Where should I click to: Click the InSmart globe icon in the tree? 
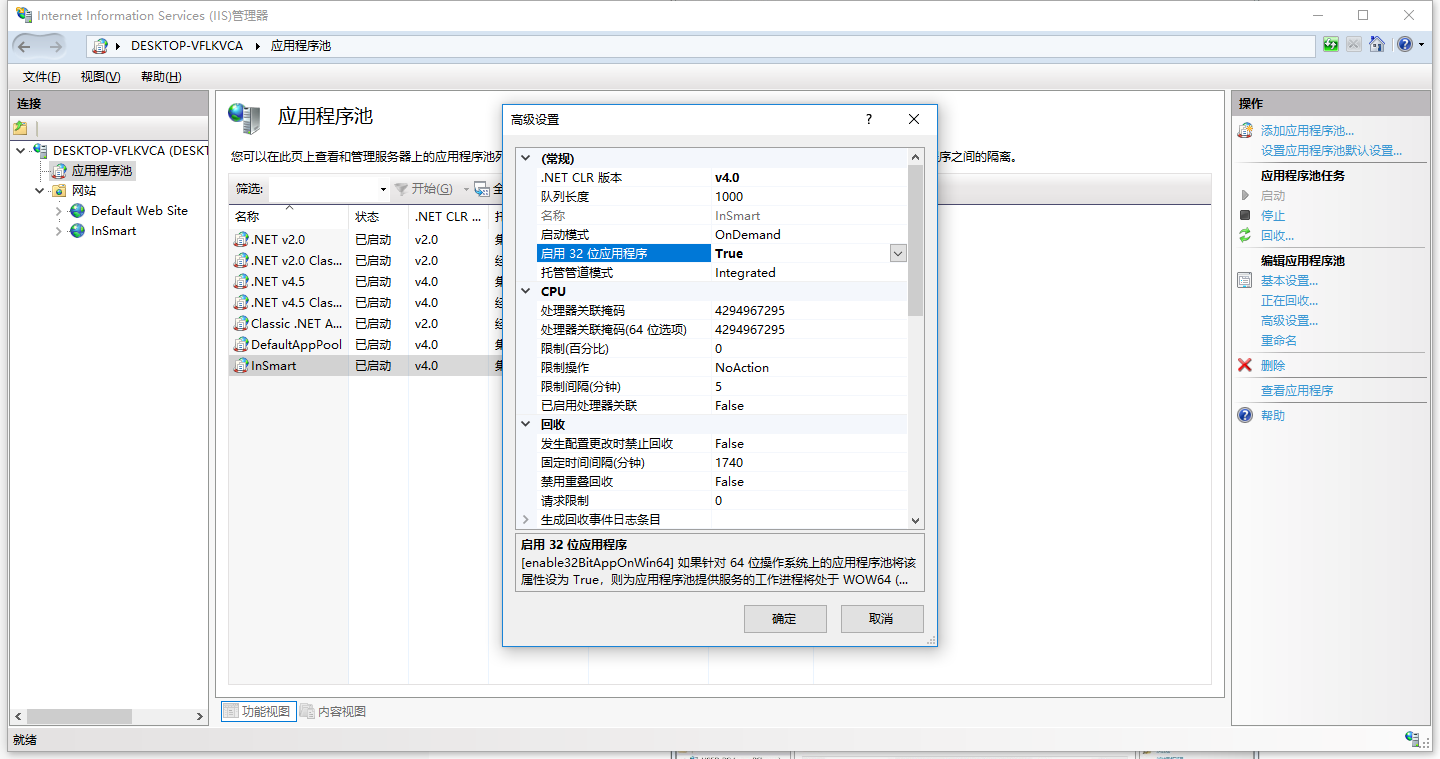(x=78, y=231)
